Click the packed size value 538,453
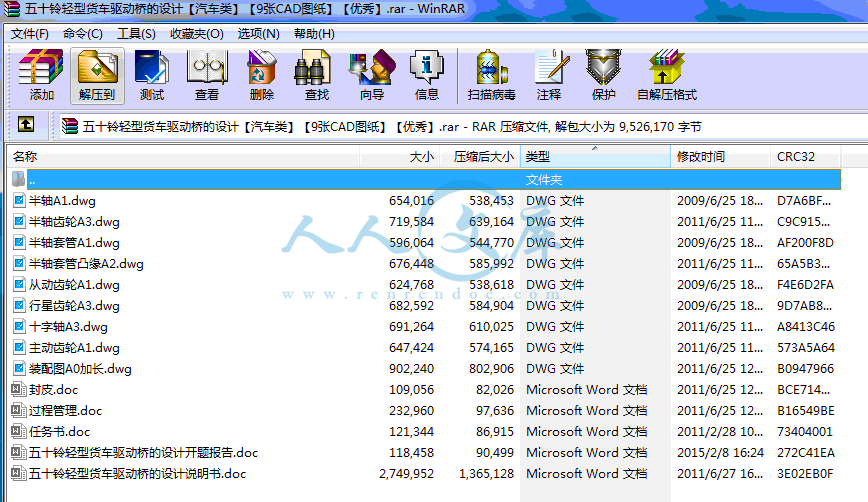 point(492,200)
